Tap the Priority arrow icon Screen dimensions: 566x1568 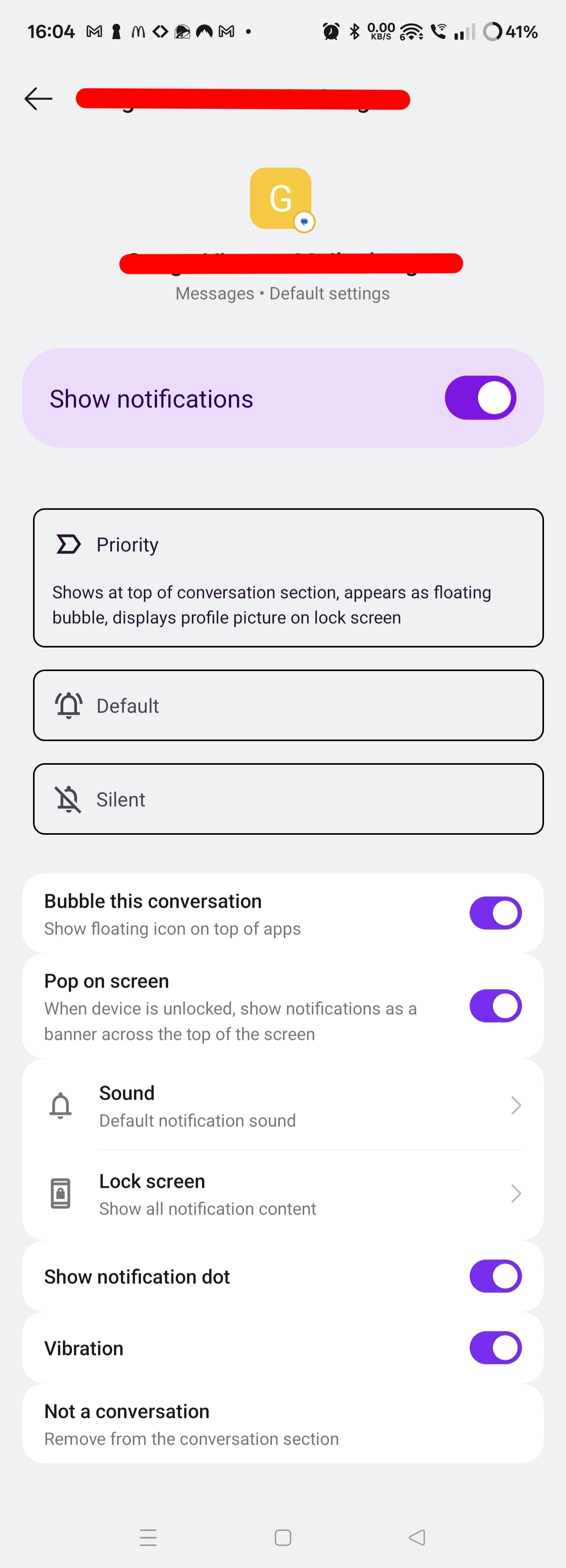[x=68, y=544]
